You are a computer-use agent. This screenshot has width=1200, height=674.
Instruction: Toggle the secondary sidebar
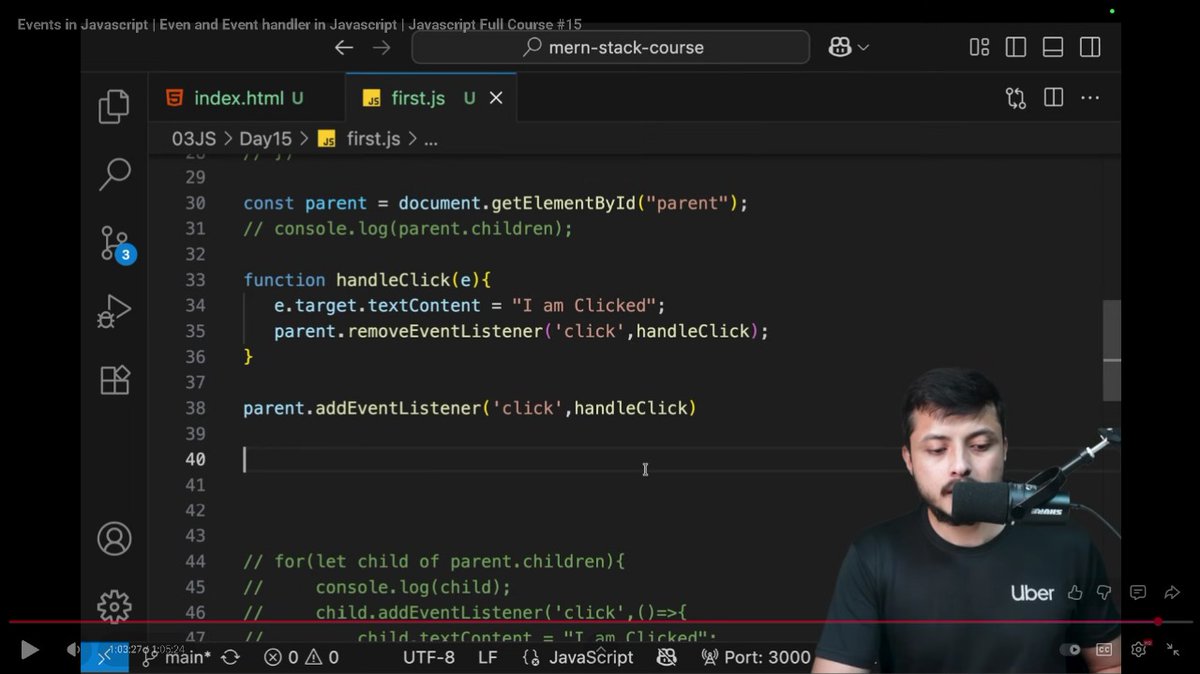click(1089, 46)
